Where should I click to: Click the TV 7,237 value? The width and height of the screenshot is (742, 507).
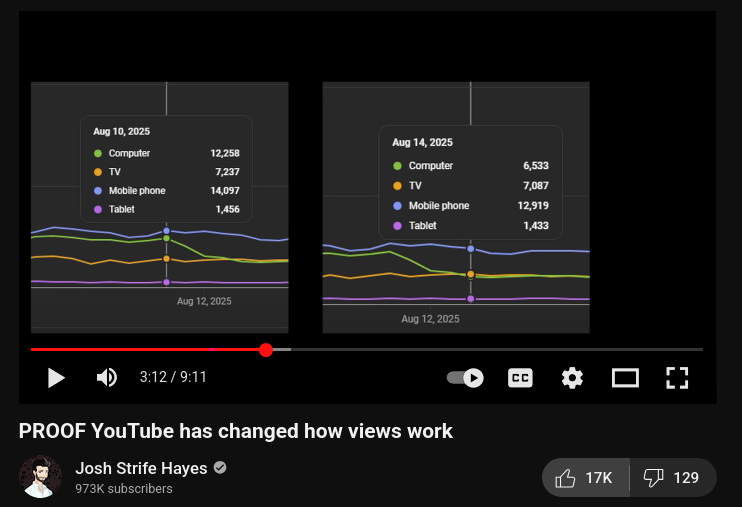click(x=228, y=172)
